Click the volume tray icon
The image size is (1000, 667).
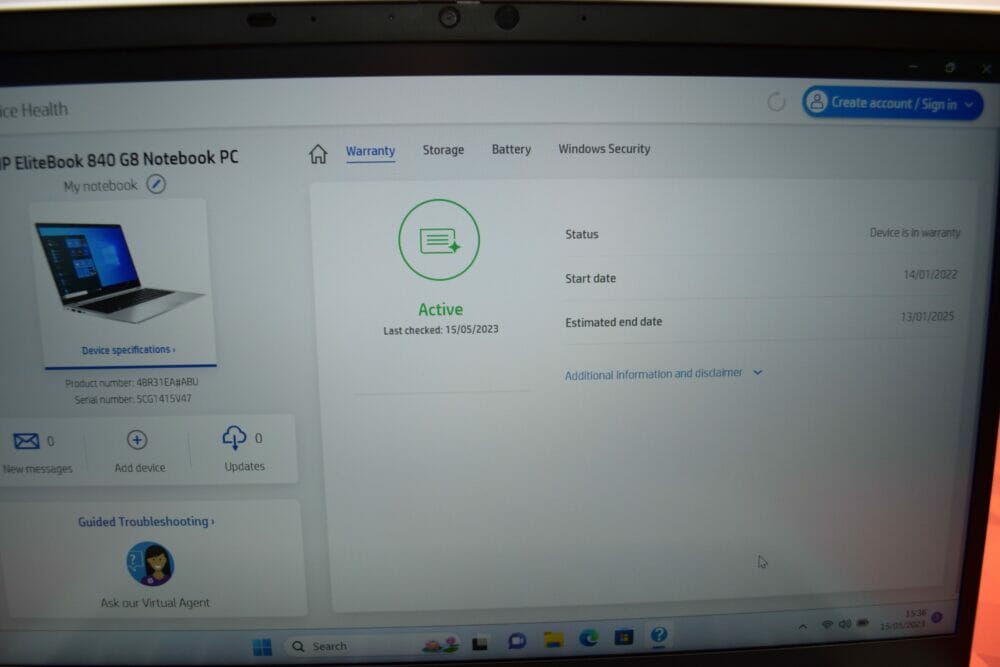point(845,624)
